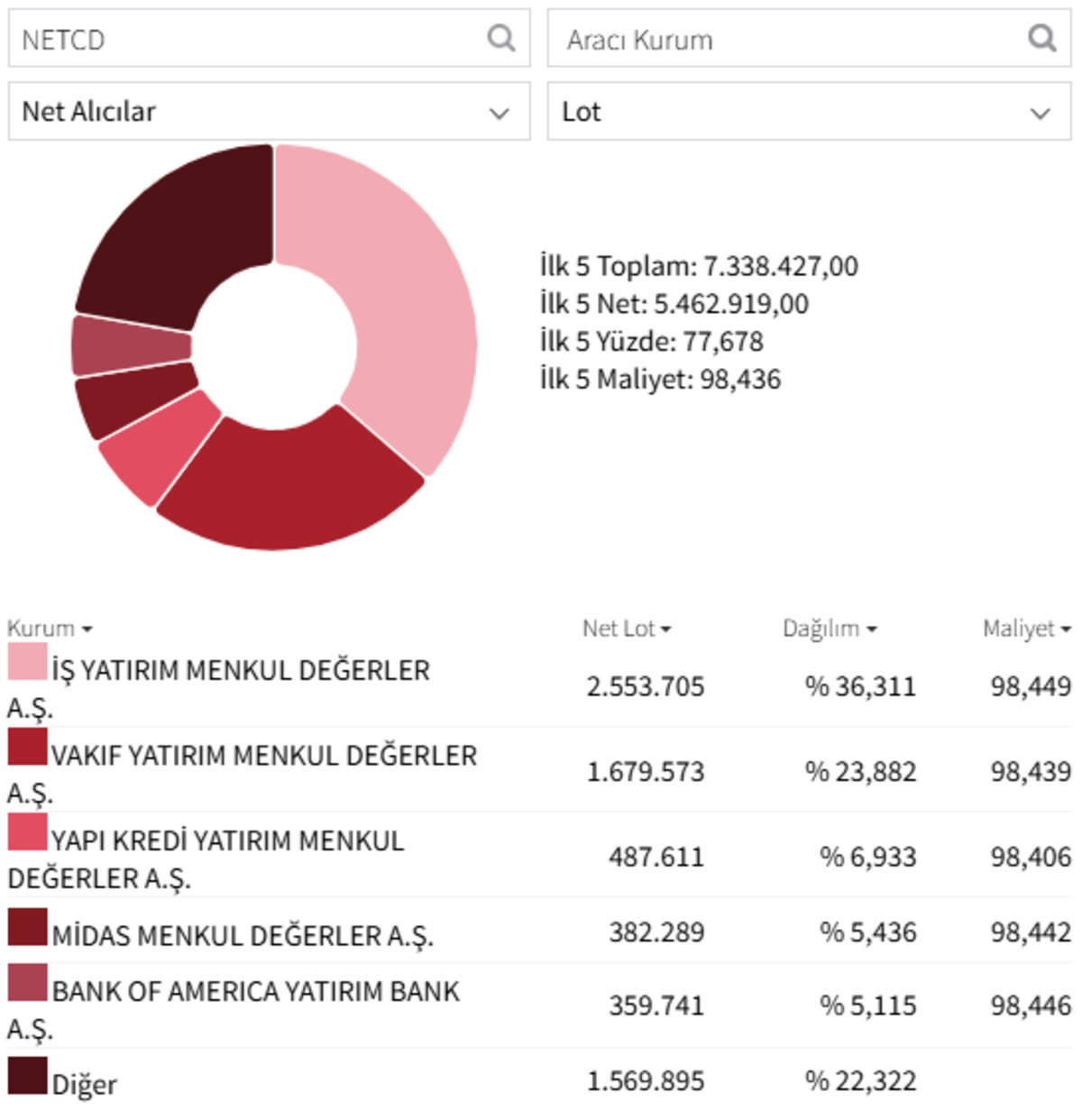Sort table by Net Lot column
The image size is (1082, 1120).
627,628
